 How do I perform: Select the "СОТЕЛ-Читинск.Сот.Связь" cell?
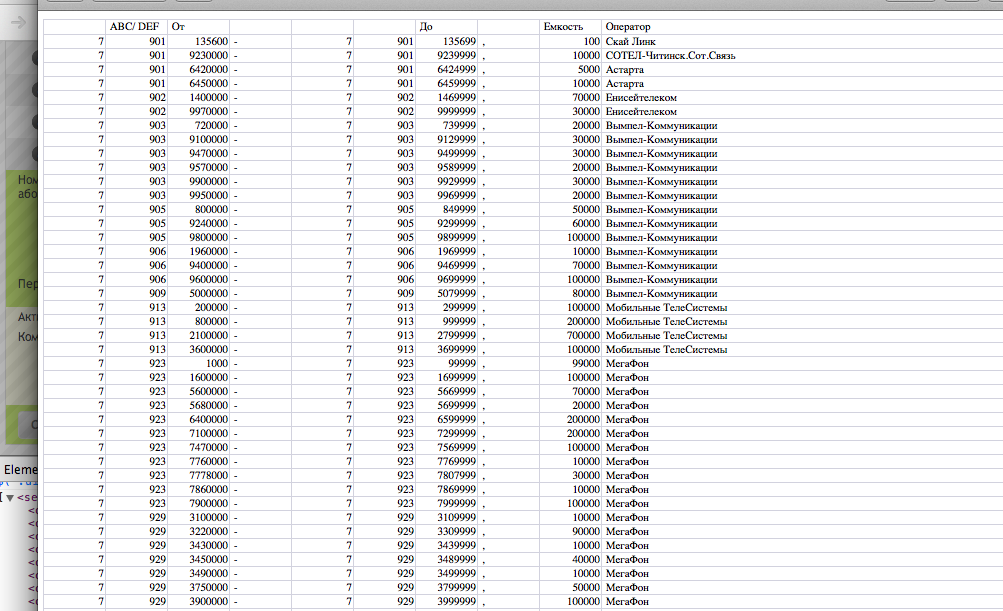tap(670, 56)
